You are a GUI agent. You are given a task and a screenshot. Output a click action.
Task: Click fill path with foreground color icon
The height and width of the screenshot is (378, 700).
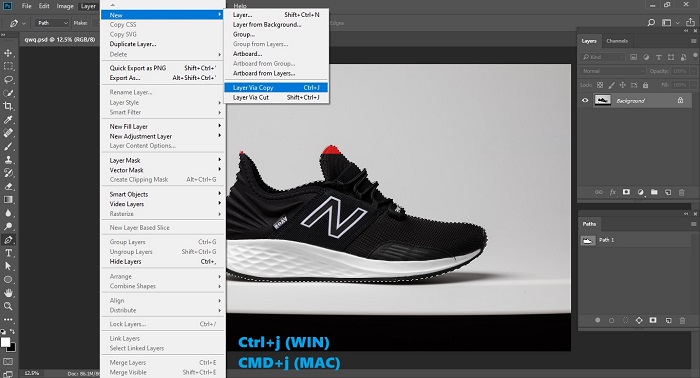[597, 320]
